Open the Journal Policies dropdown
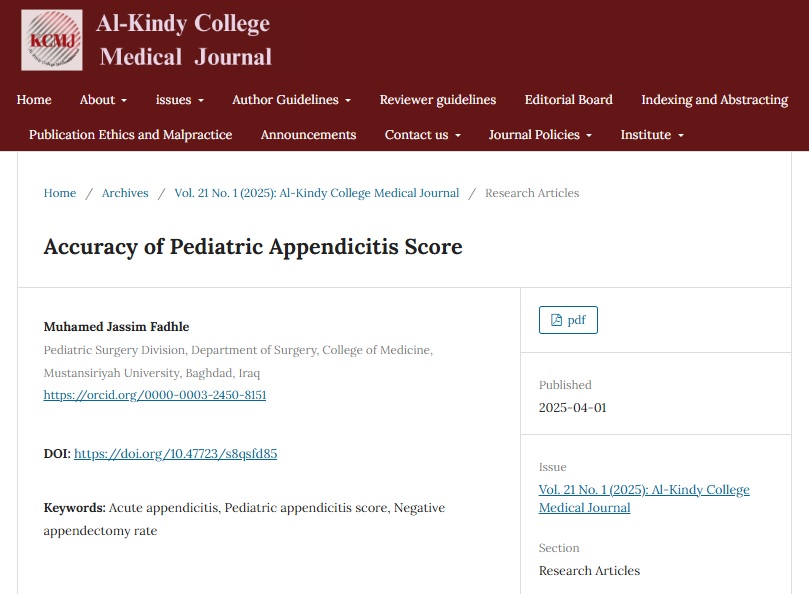This screenshot has height=594, width=809. [540, 135]
